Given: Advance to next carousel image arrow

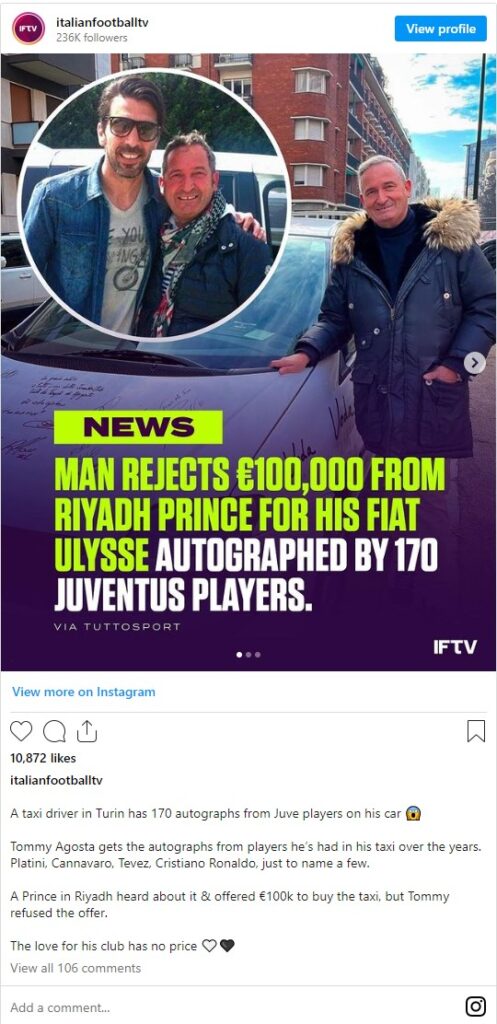Looking at the screenshot, I should pos(475,362).
